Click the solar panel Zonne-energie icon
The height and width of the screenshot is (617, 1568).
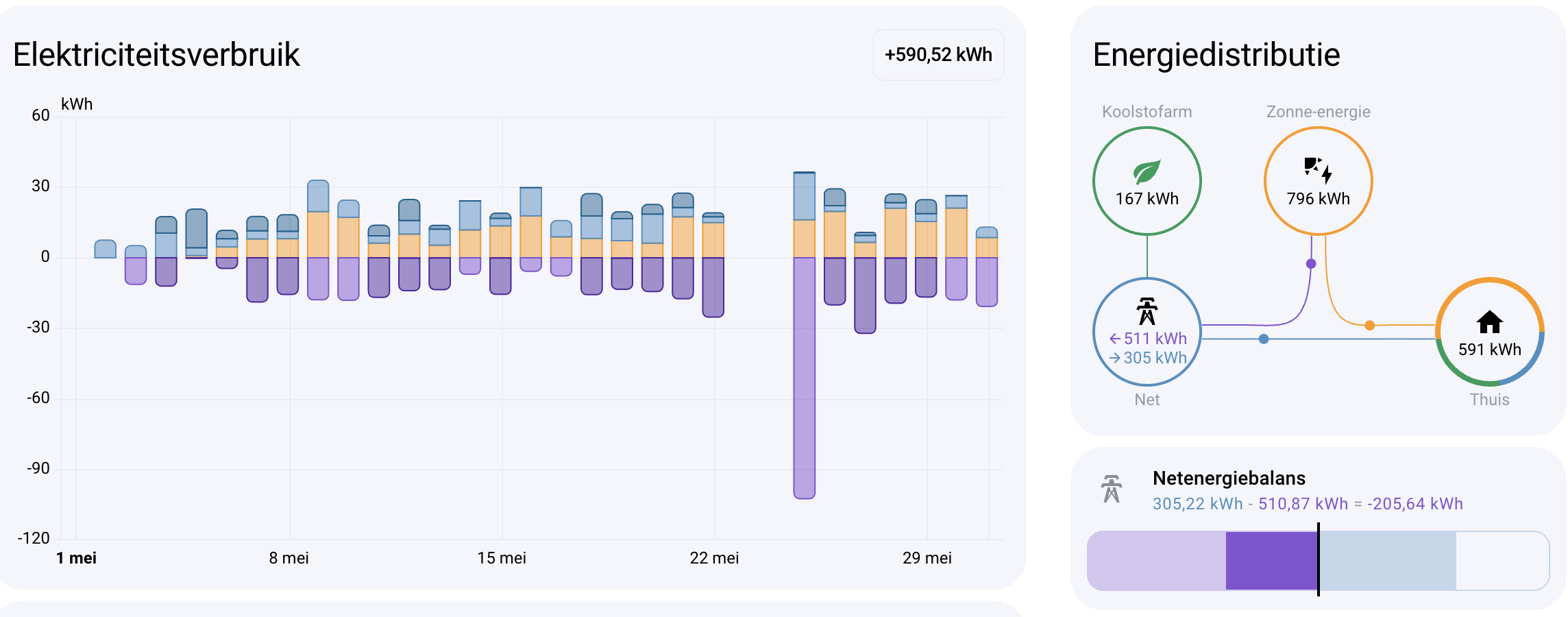[x=1318, y=171]
